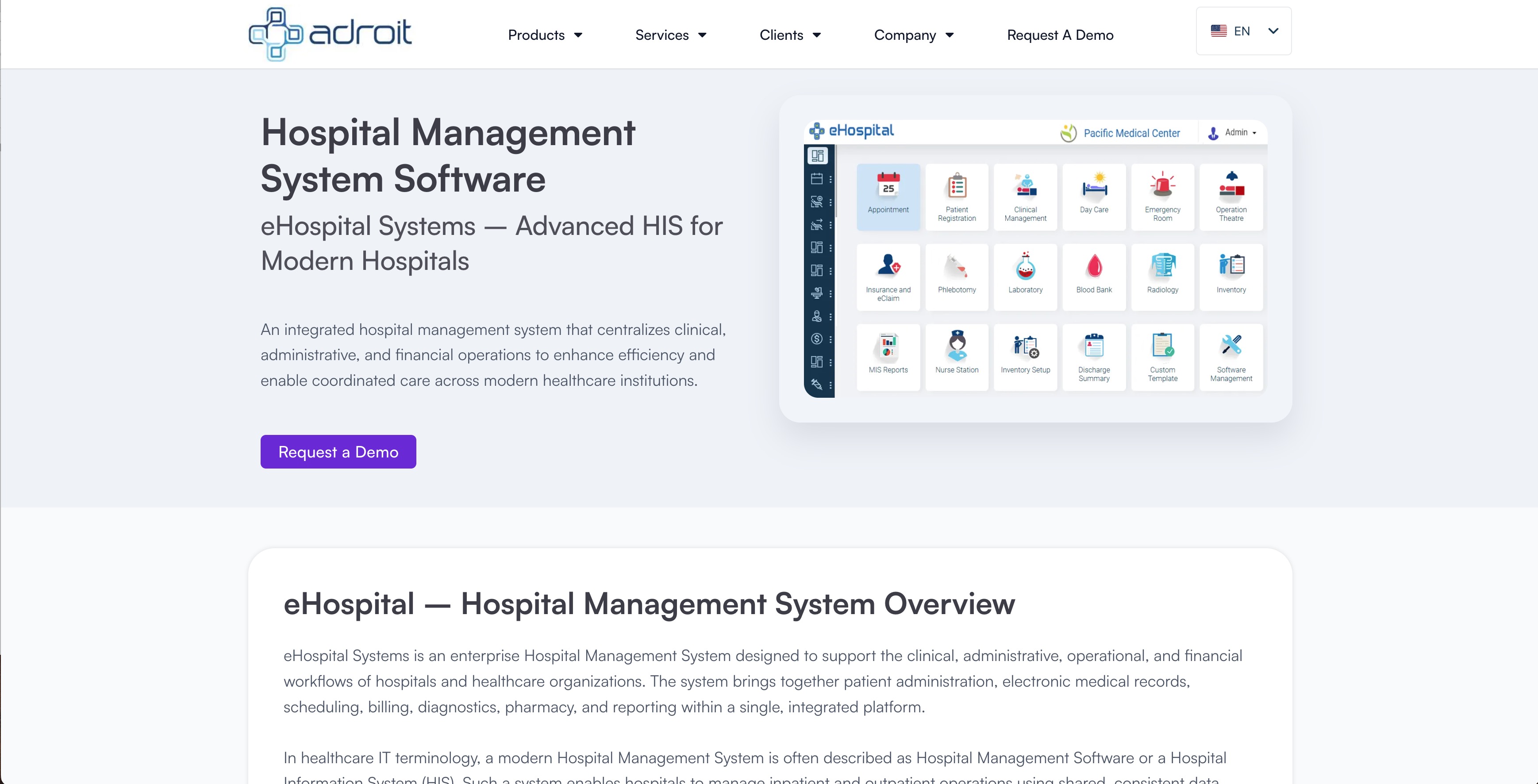Open the Inventory module icon

pyautogui.click(x=1231, y=277)
